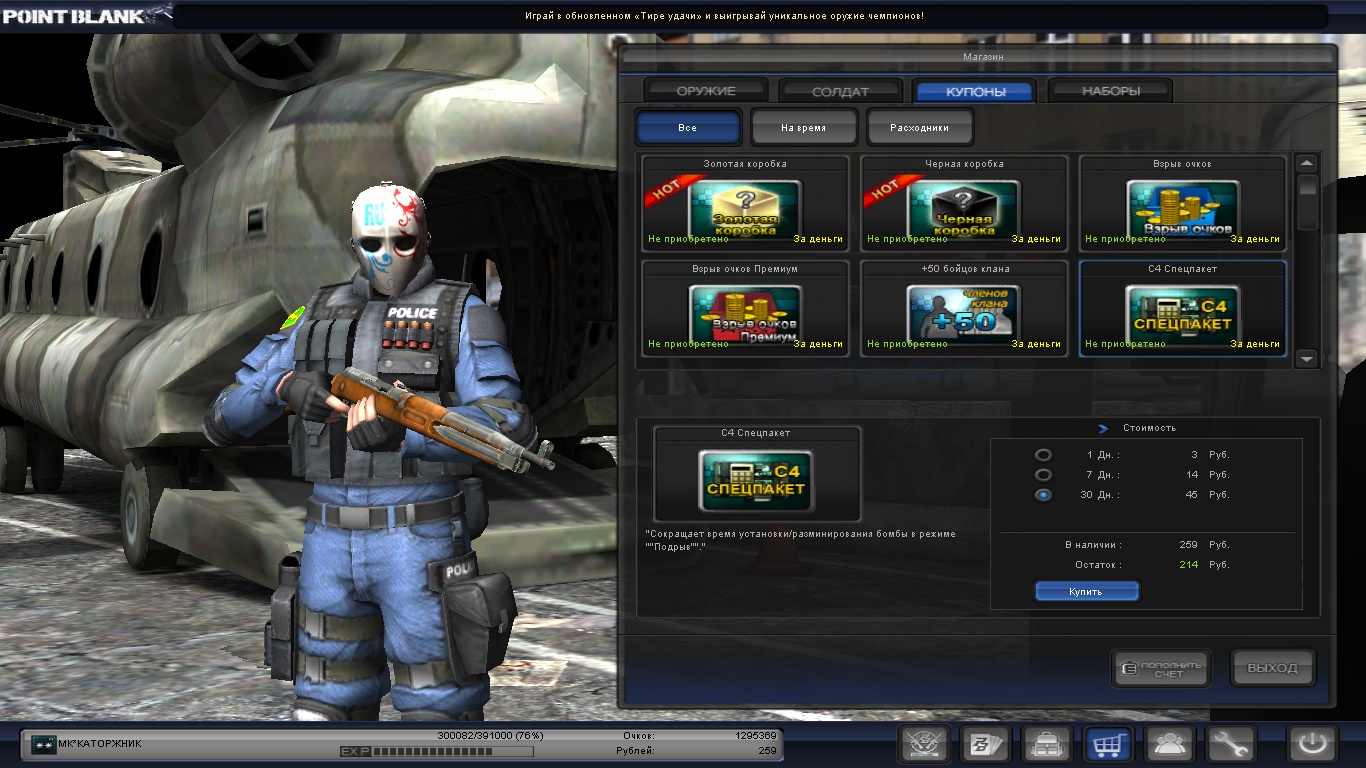Select the Золотая коробка coupon card
1366x768 pixels.
coord(745,203)
